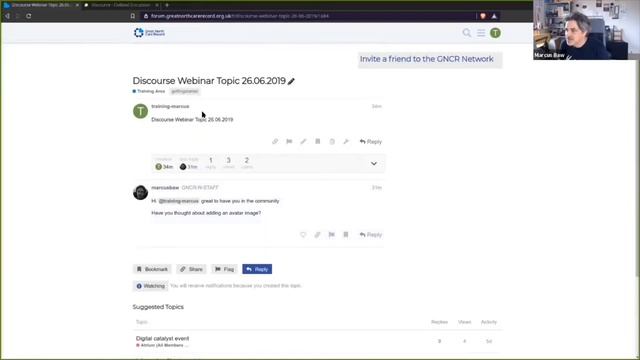Click the Share topic button
The image size is (640, 360).
click(x=191, y=269)
